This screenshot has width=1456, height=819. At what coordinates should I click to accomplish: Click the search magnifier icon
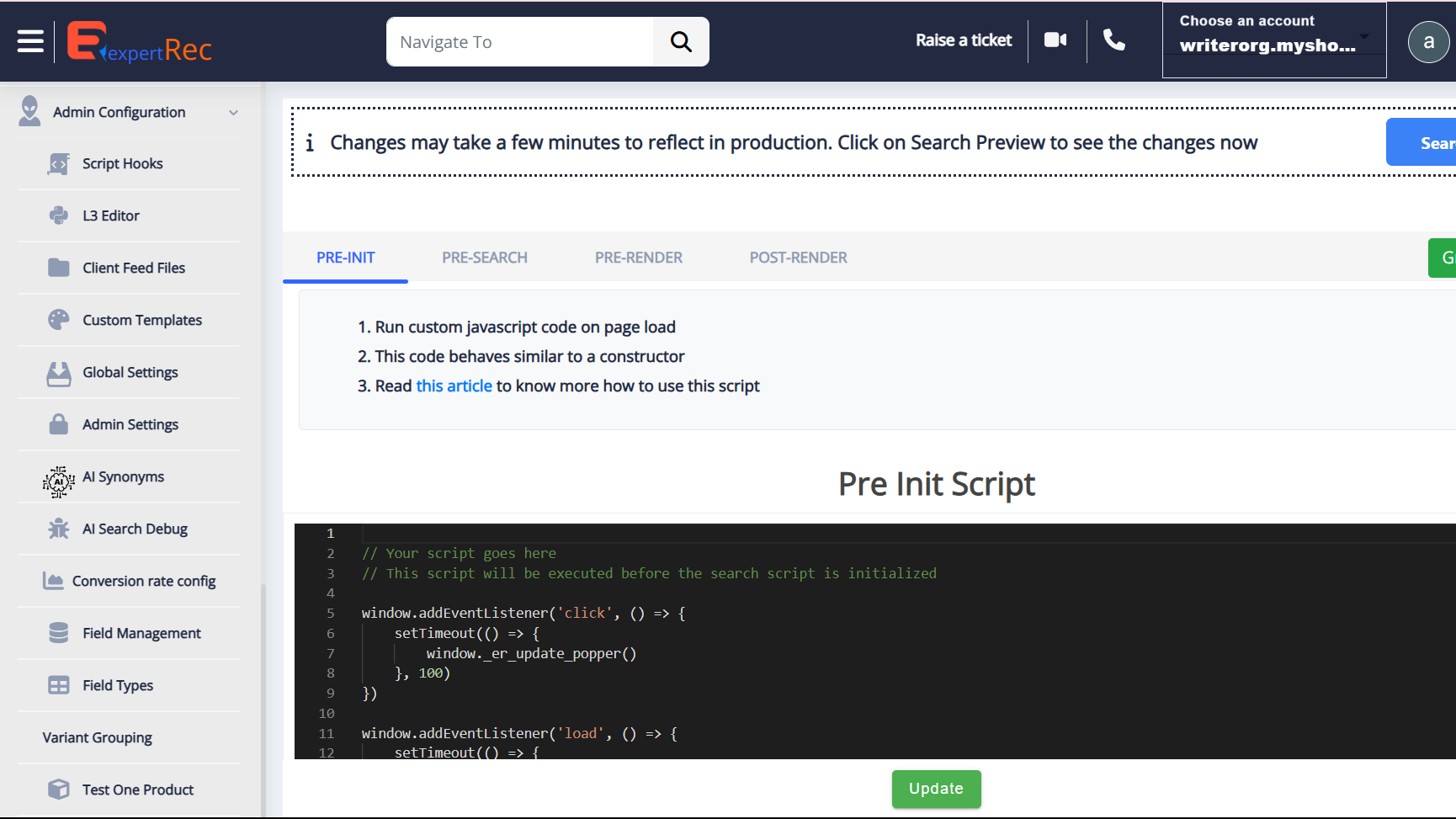(x=681, y=41)
